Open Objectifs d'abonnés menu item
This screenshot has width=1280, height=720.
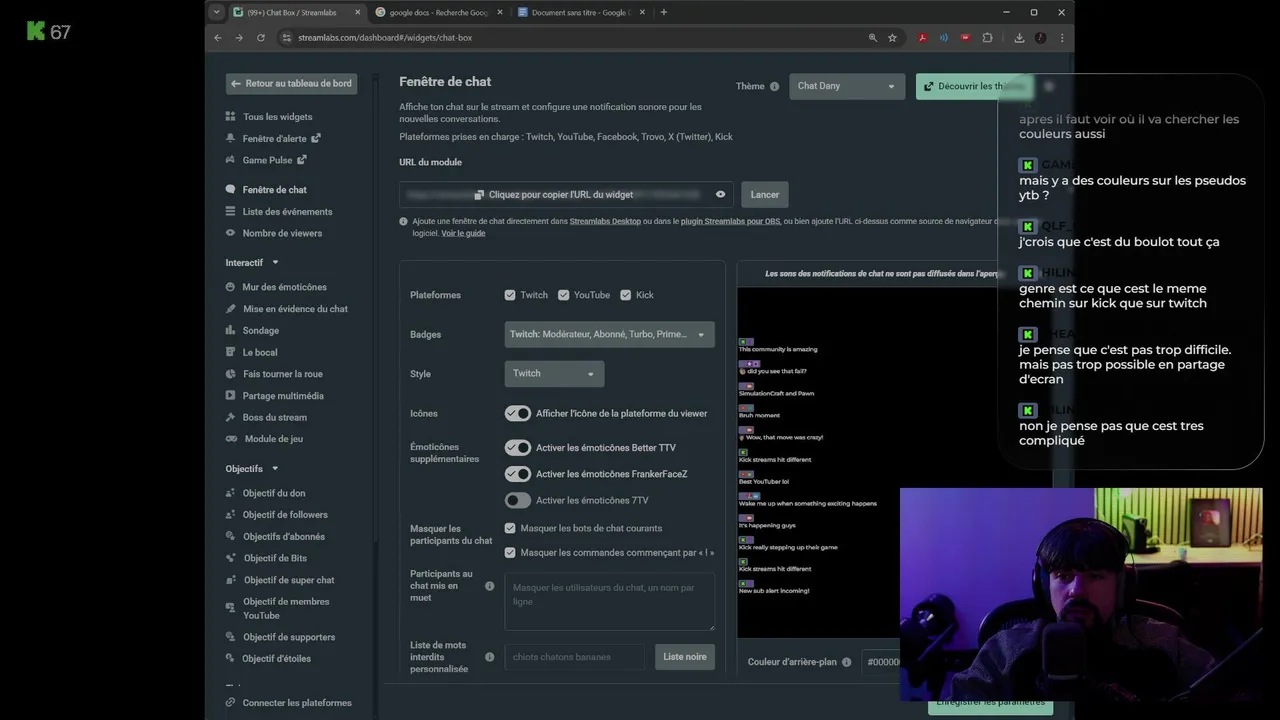coord(284,537)
